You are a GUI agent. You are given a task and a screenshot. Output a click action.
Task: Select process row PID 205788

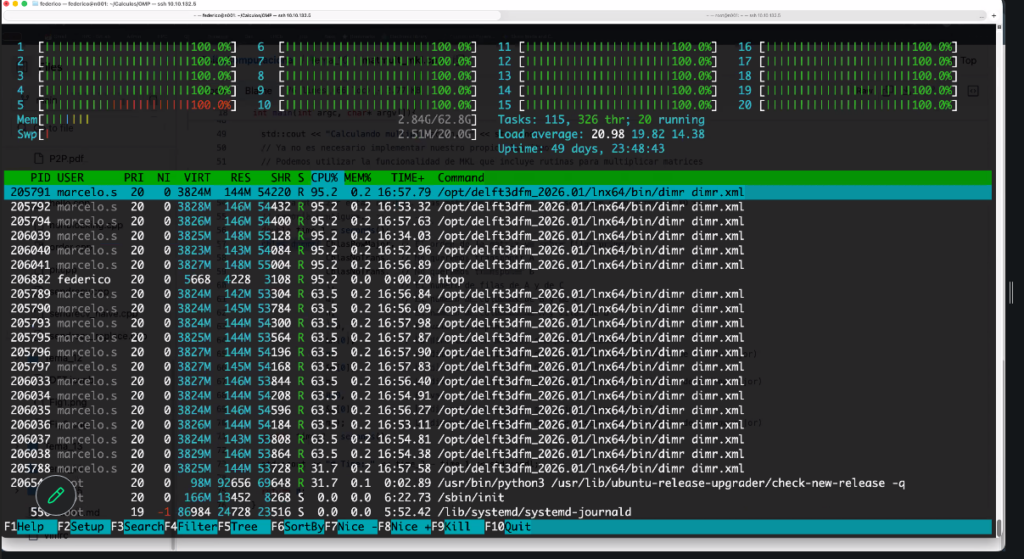(498, 468)
